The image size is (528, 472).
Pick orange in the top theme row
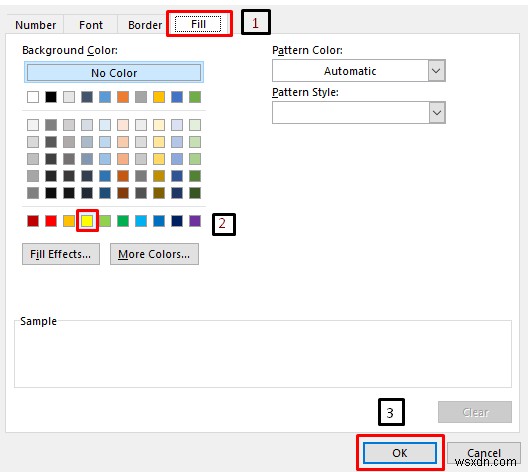click(123, 97)
